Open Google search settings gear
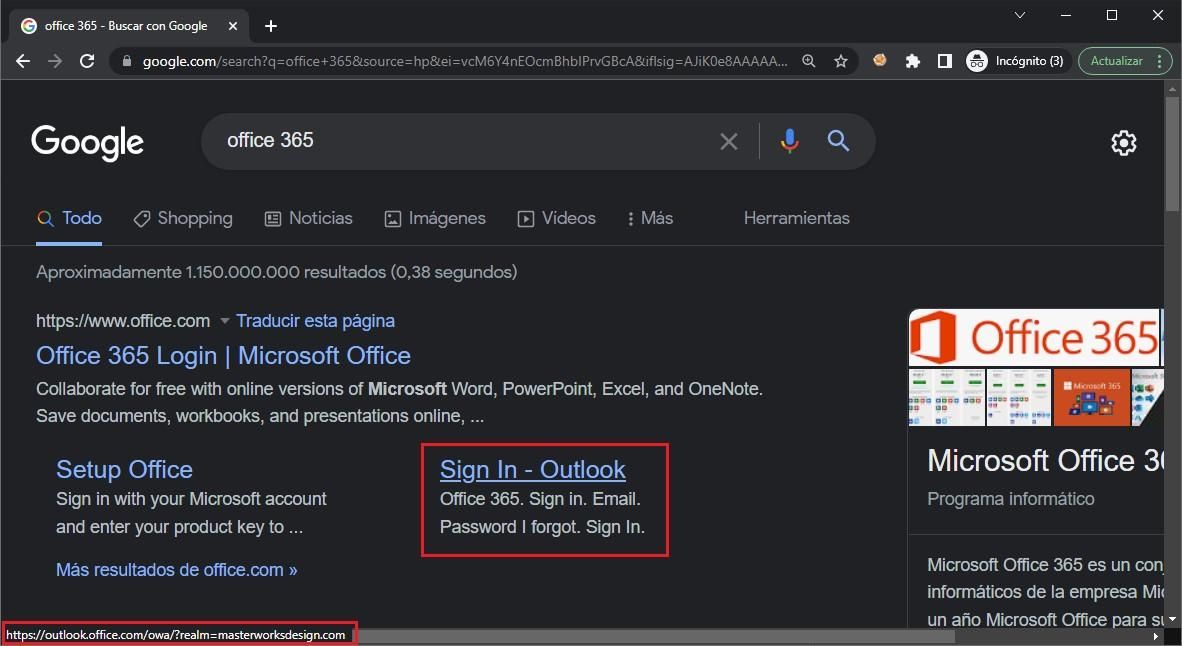1182x646 pixels. [1124, 142]
